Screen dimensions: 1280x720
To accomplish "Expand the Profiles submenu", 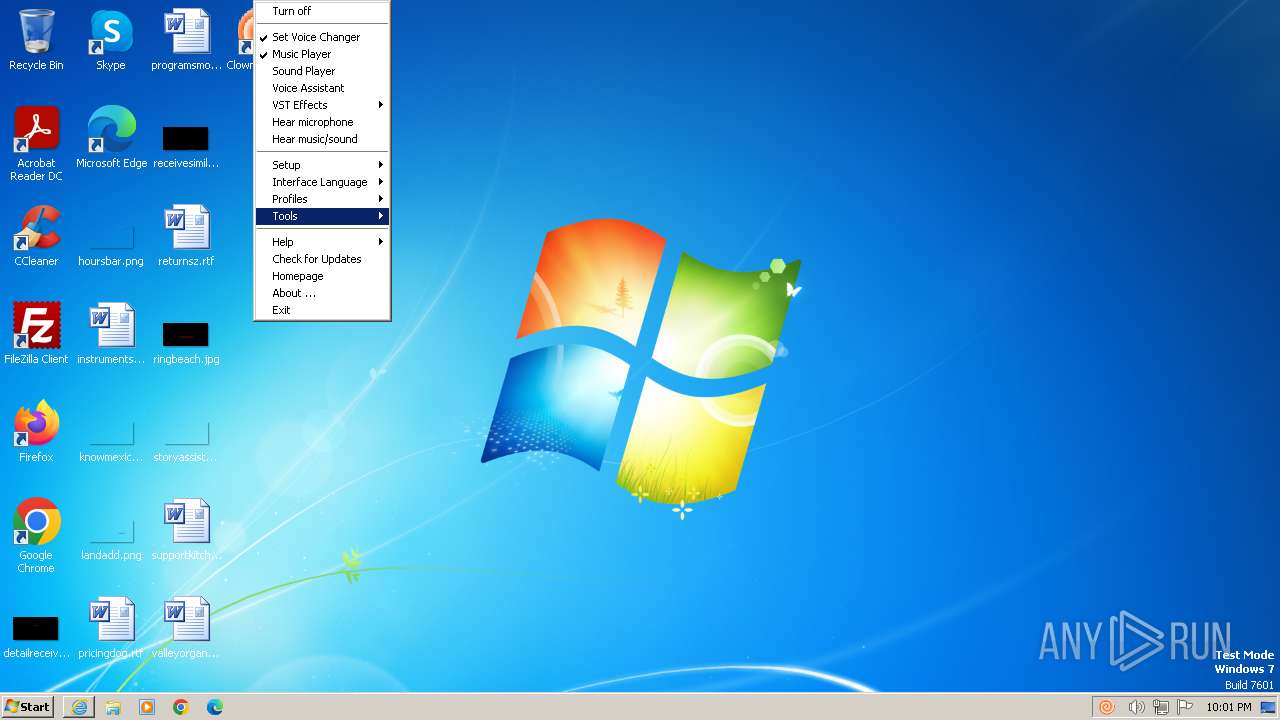I will 322,199.
